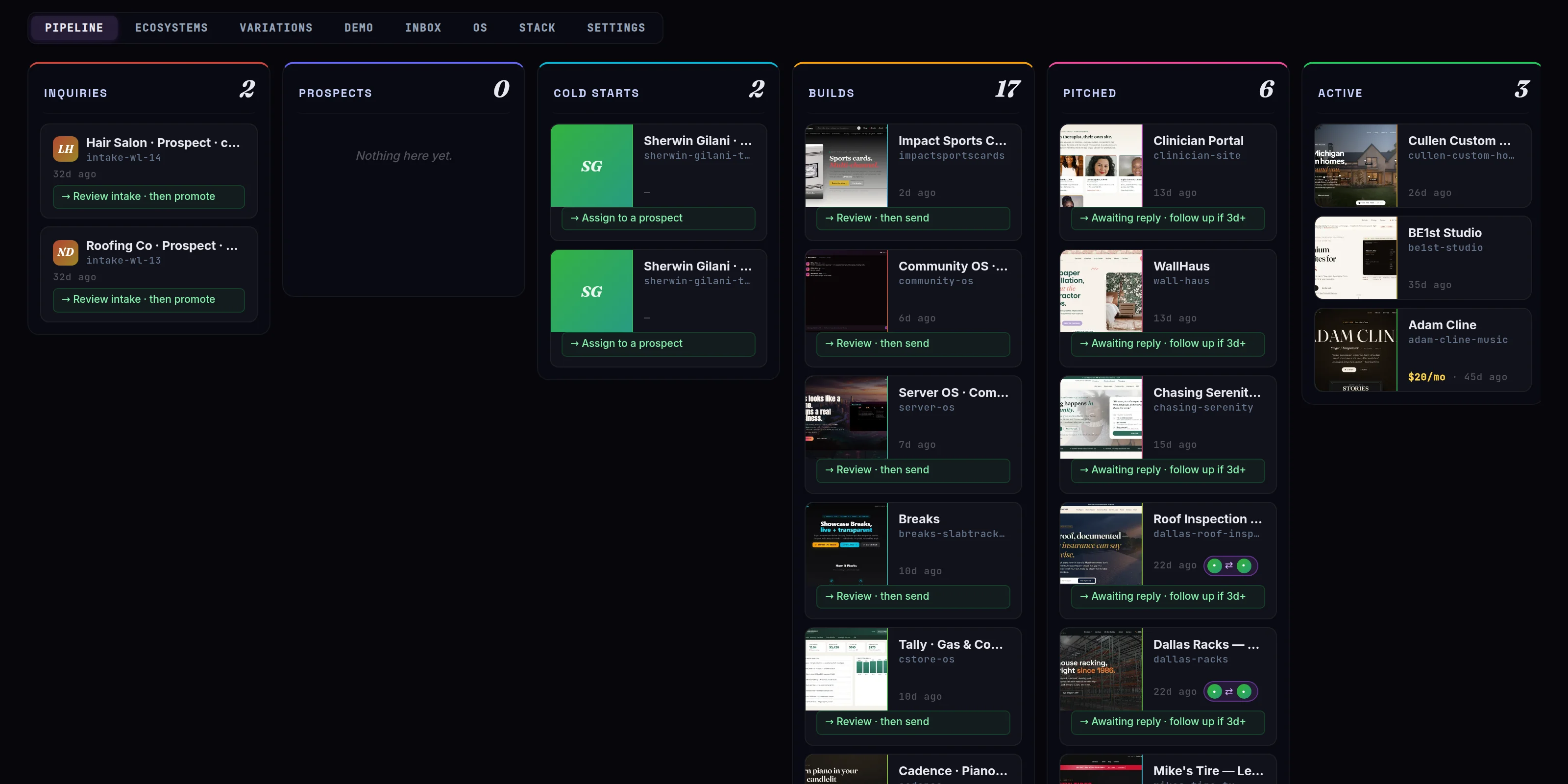Screen dimensions: 1568x784
Task: Click Review then send on Impact Sports
Action: (912, 218)
